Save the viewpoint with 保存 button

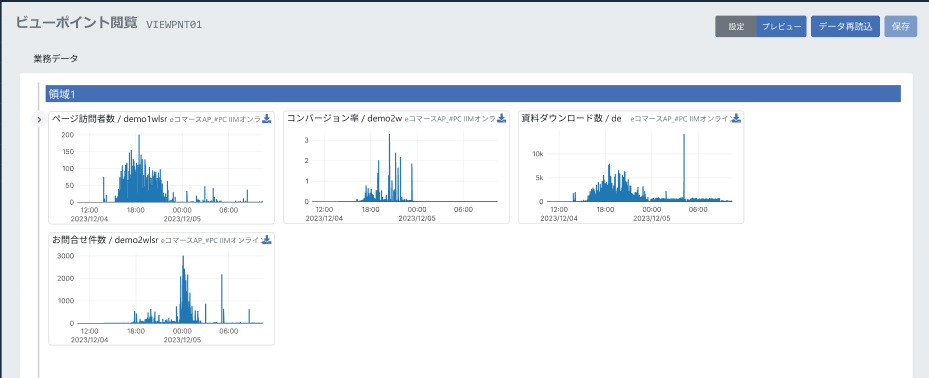point(901,27)
